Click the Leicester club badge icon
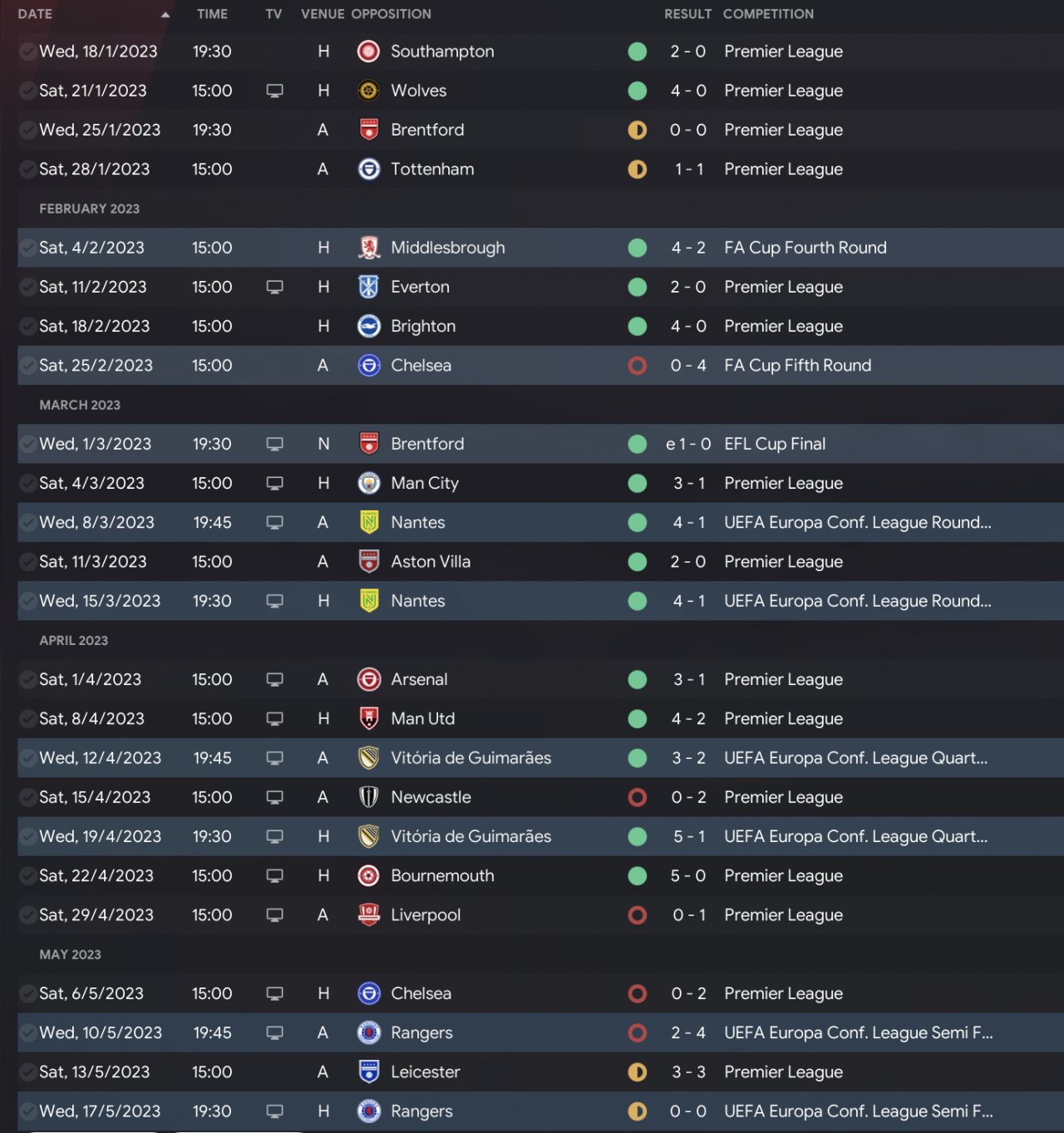 (368, 1072)
